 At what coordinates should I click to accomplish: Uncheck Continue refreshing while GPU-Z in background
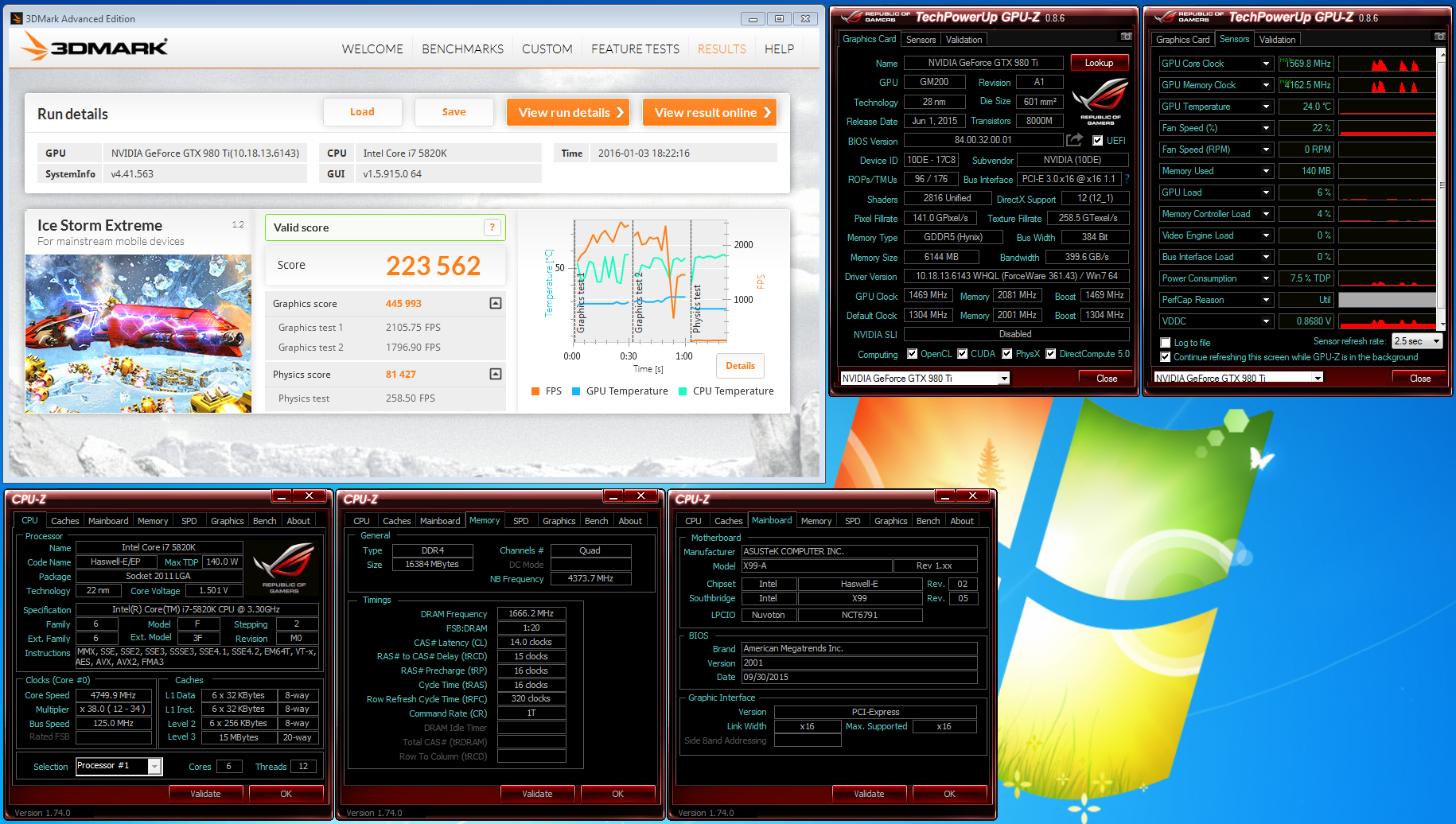tap(1166, 357)
